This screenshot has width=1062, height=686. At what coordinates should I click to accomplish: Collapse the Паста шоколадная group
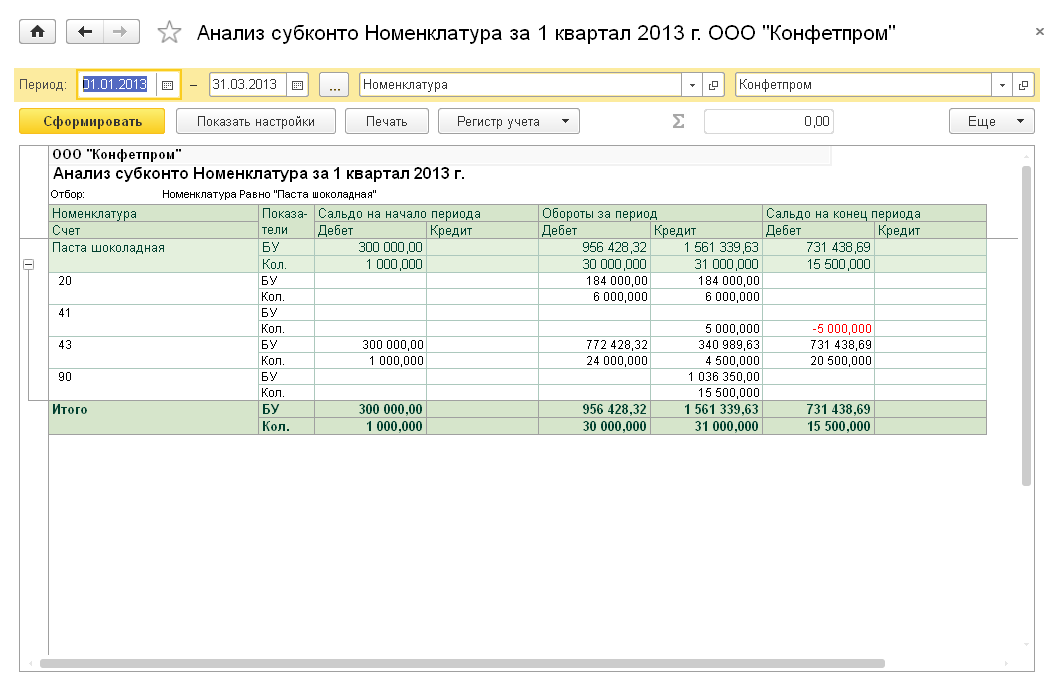coord(28,265)
